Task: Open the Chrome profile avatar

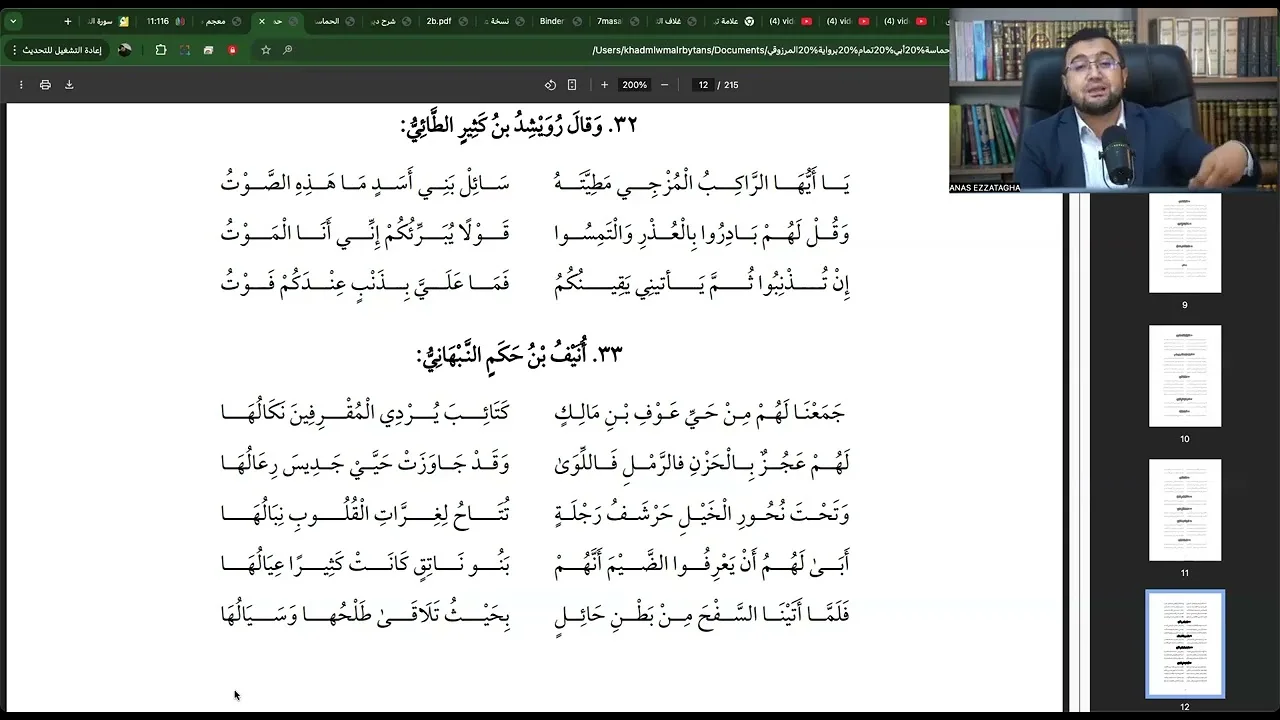Action: click(125, 50)
